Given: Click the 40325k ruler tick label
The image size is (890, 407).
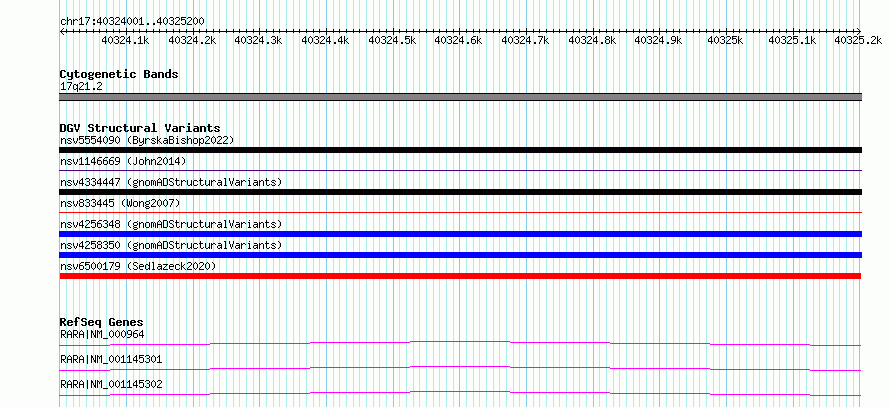Looking at the screenshot, I should click(x=726, y=40).
